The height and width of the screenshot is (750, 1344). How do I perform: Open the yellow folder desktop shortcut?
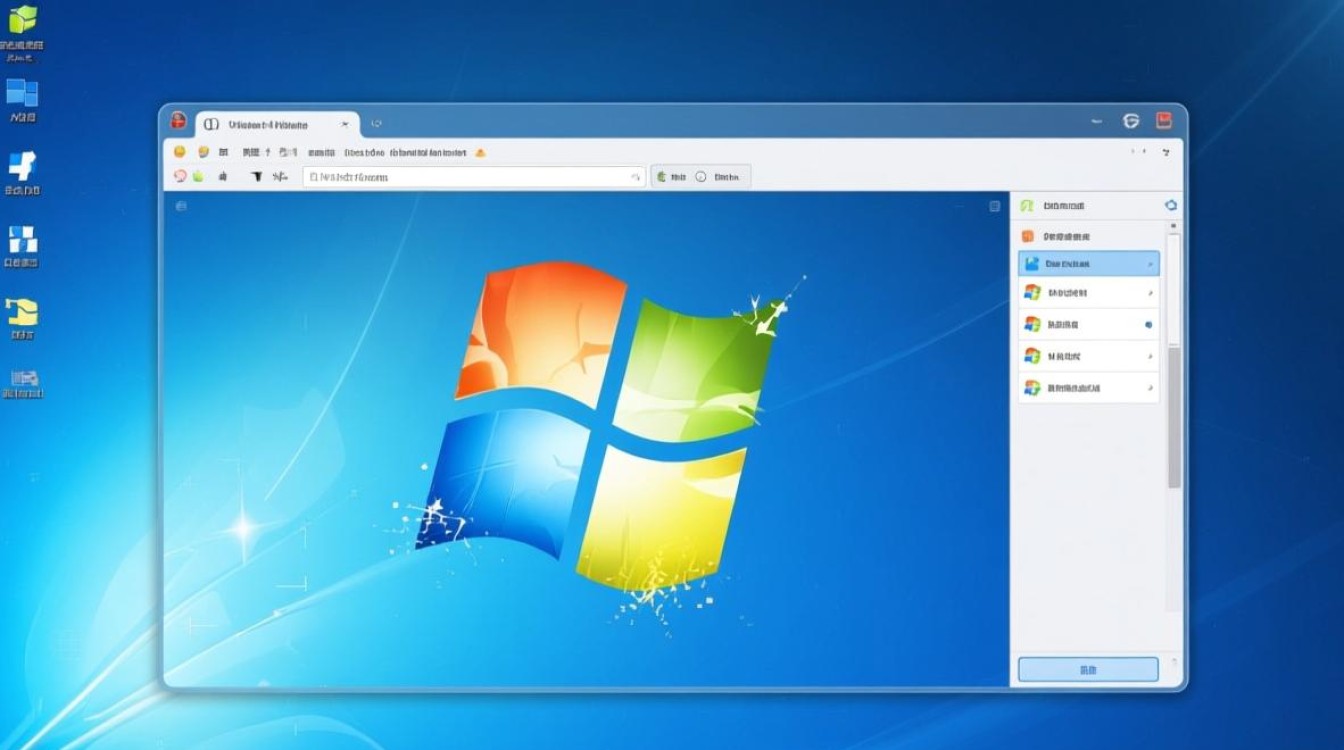tap(22, 312)
